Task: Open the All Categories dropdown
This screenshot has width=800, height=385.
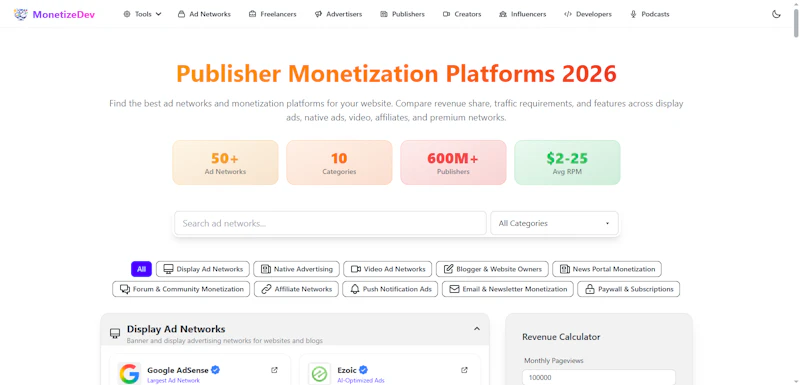Action: (555, 223)
